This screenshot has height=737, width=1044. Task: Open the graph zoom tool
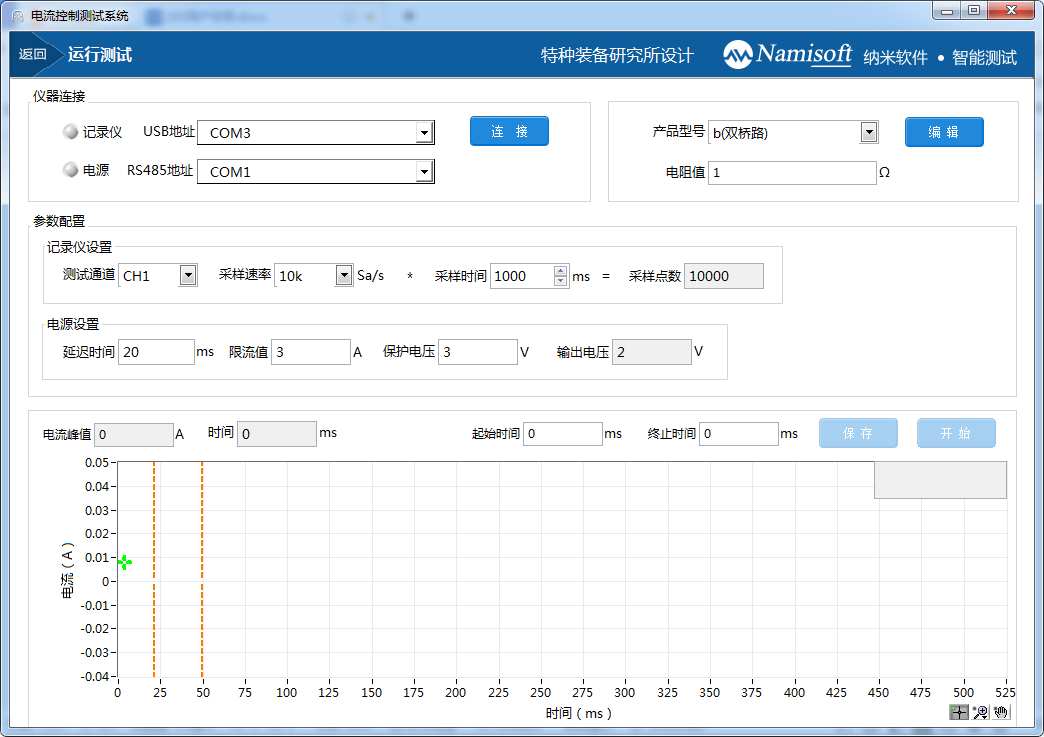click(980, 712)
